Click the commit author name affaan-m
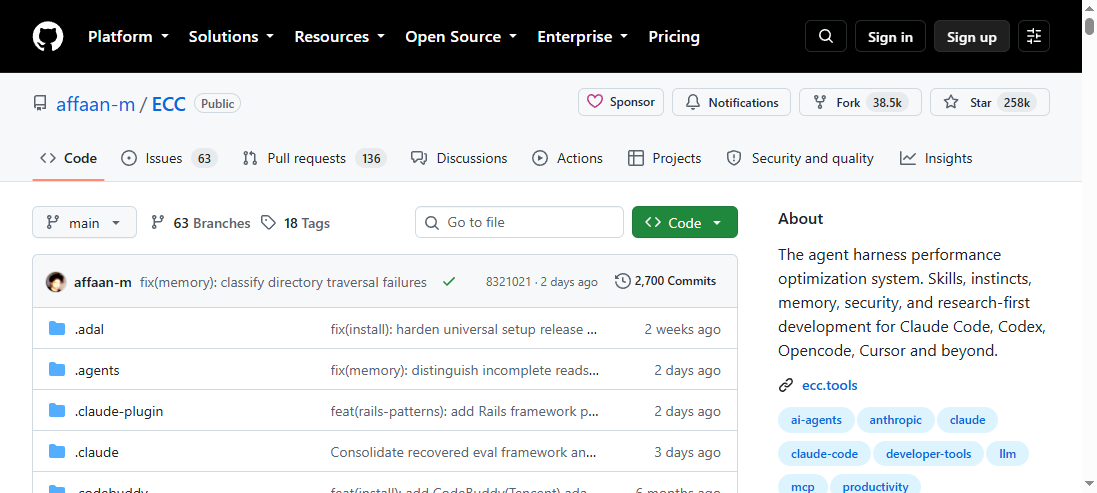1097x493 pixels. pos(103,283)
